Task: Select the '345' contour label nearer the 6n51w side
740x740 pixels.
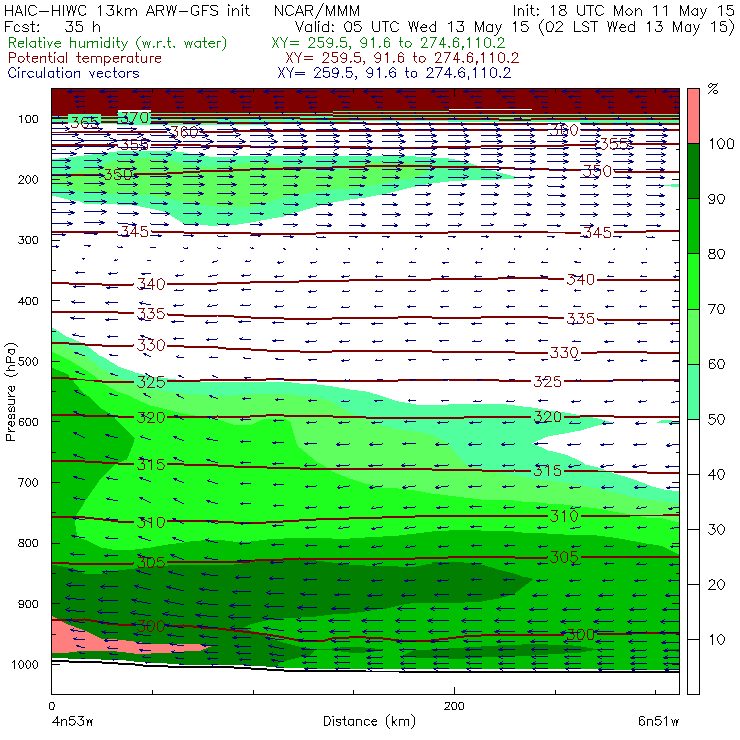Action: coord(597,233)
